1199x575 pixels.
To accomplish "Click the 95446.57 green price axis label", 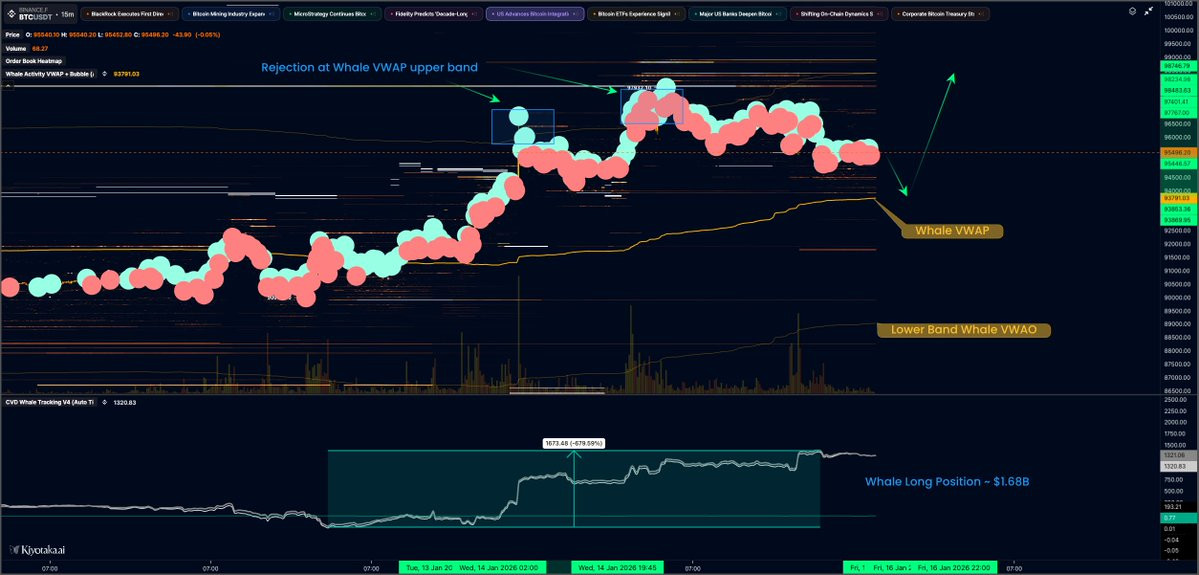I will 1177,164.
